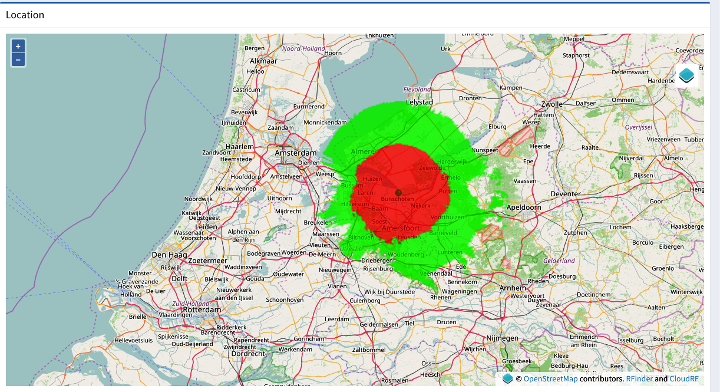Click the Location panel heading
The image size is (720, 392).
tap(25, 15)
